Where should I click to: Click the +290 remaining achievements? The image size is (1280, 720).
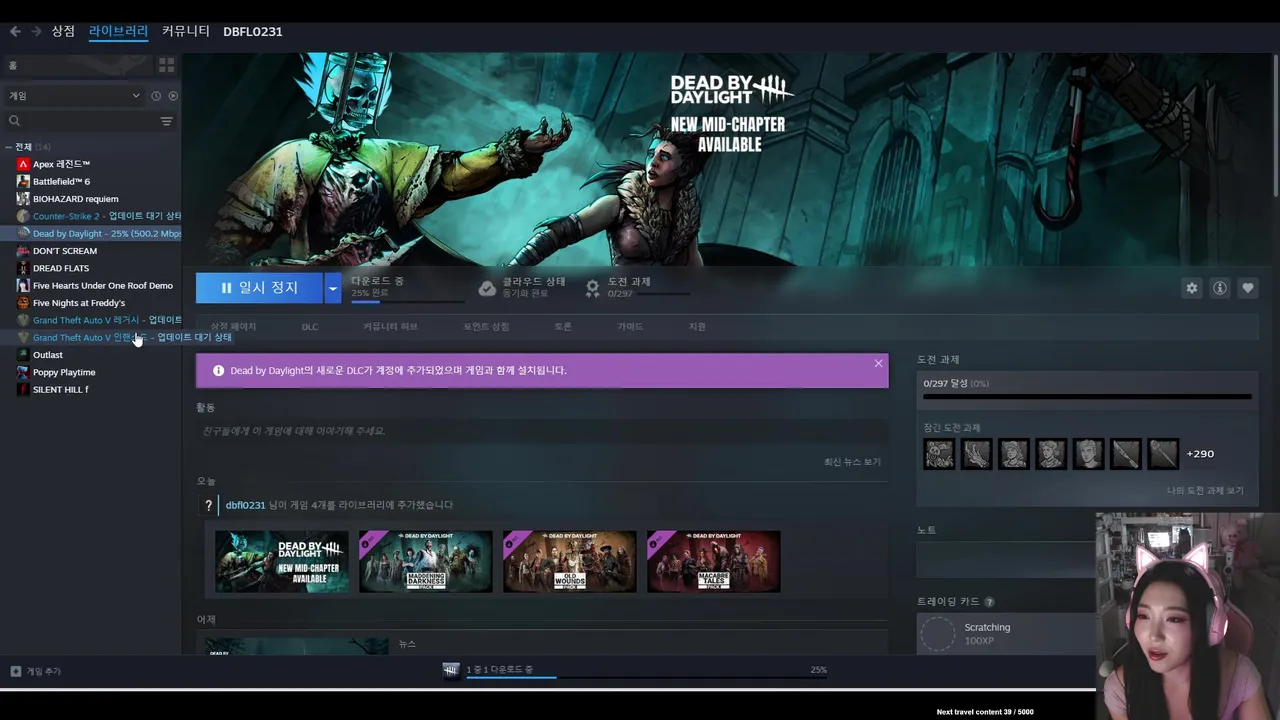[x=1200, y=454]
